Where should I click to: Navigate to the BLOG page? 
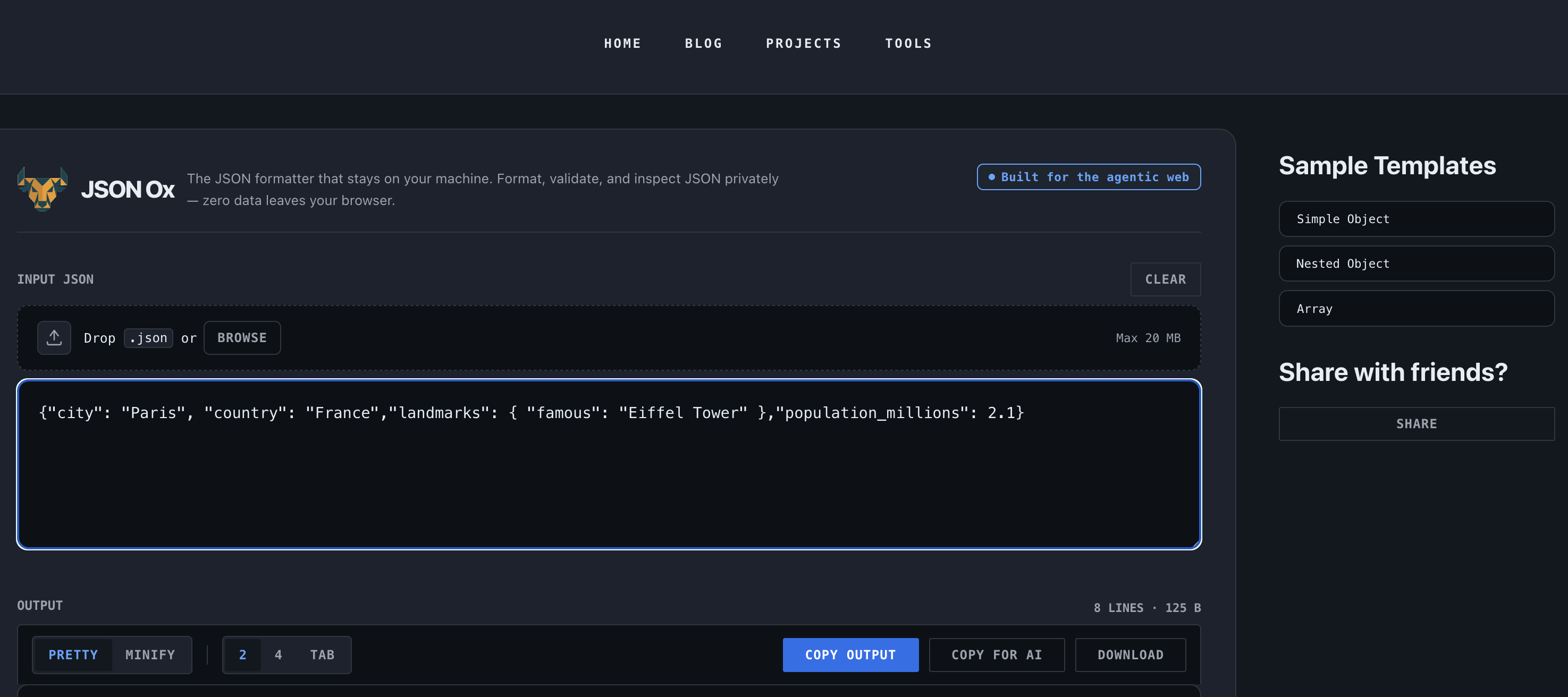[x=703, y=43]
